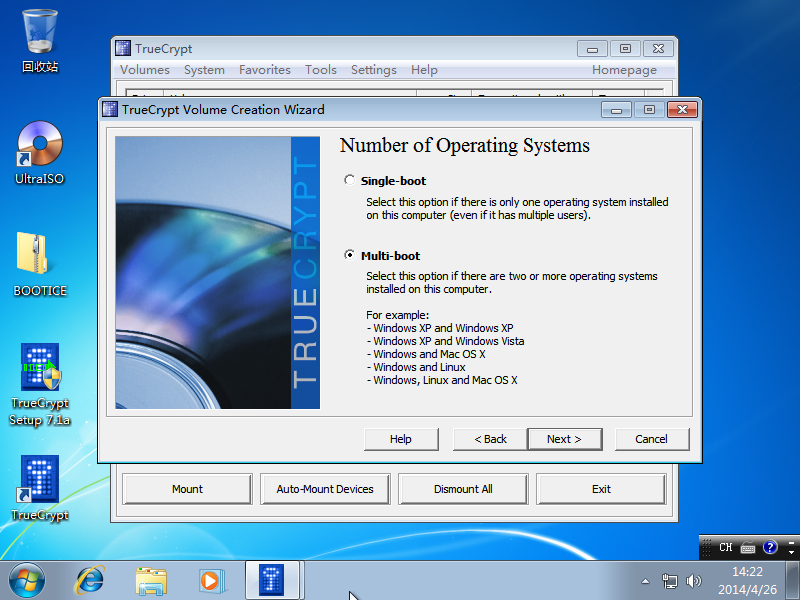Open Windows Media Player from the taskbar

click(x=211, y=581)
